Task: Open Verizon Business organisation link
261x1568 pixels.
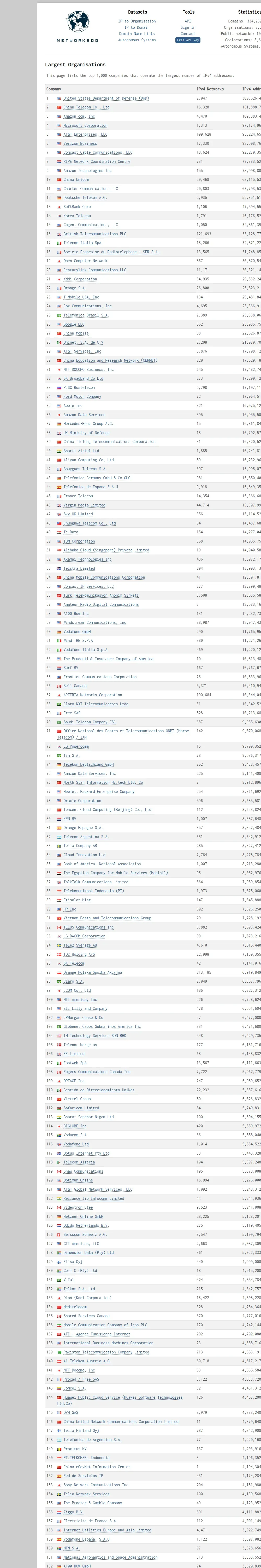Action: click(x=80, y=144)
